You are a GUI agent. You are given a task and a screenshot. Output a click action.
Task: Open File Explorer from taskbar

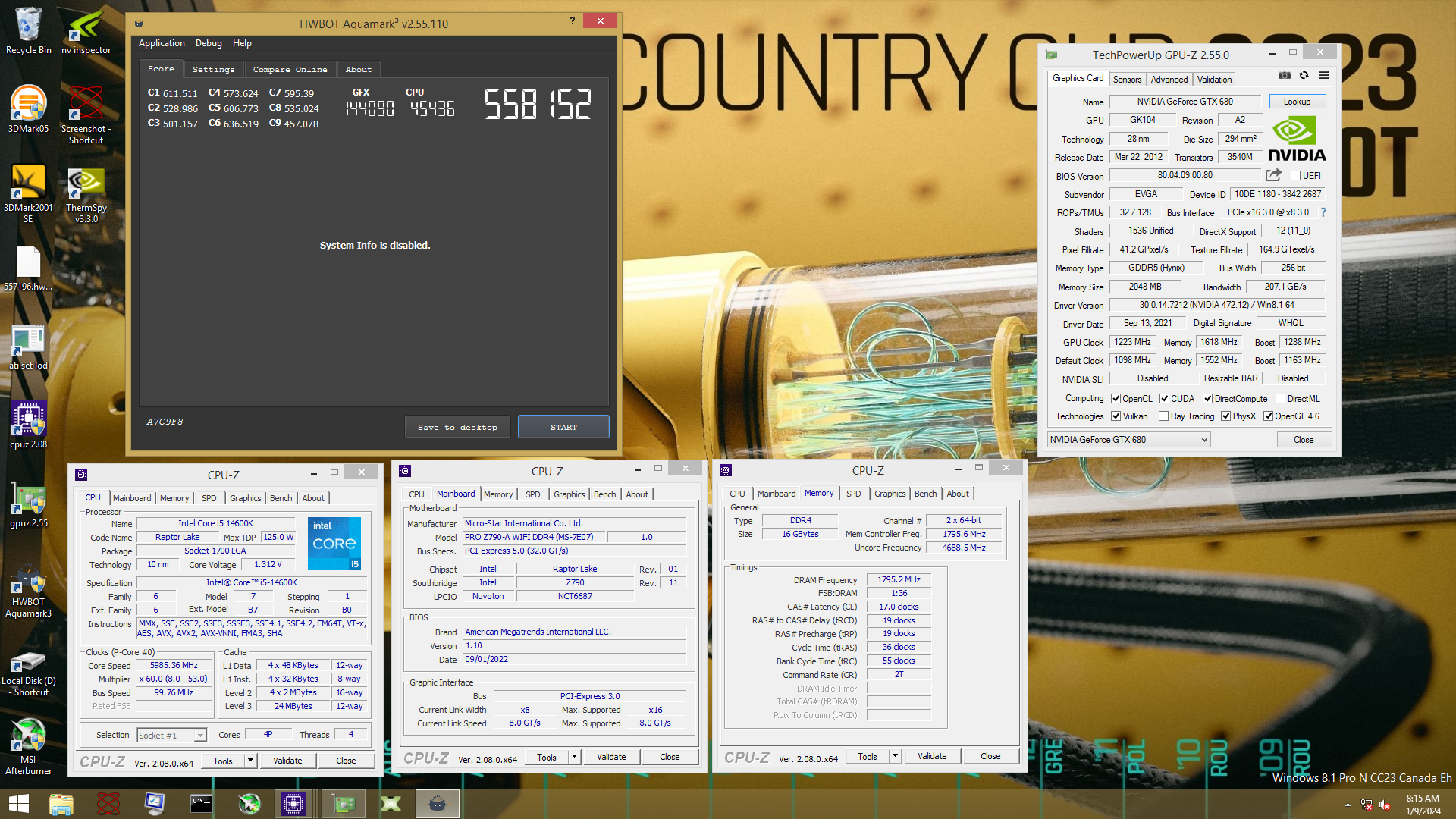[61, 804]
